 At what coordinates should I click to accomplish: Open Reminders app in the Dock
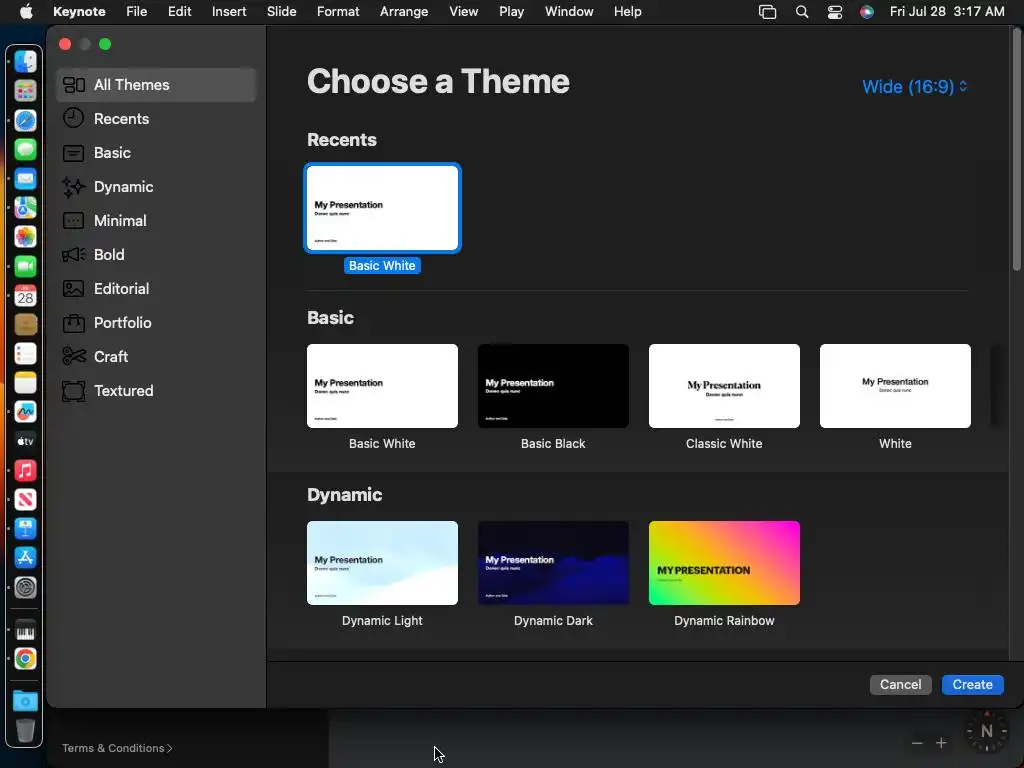click(x=25, y=353)
